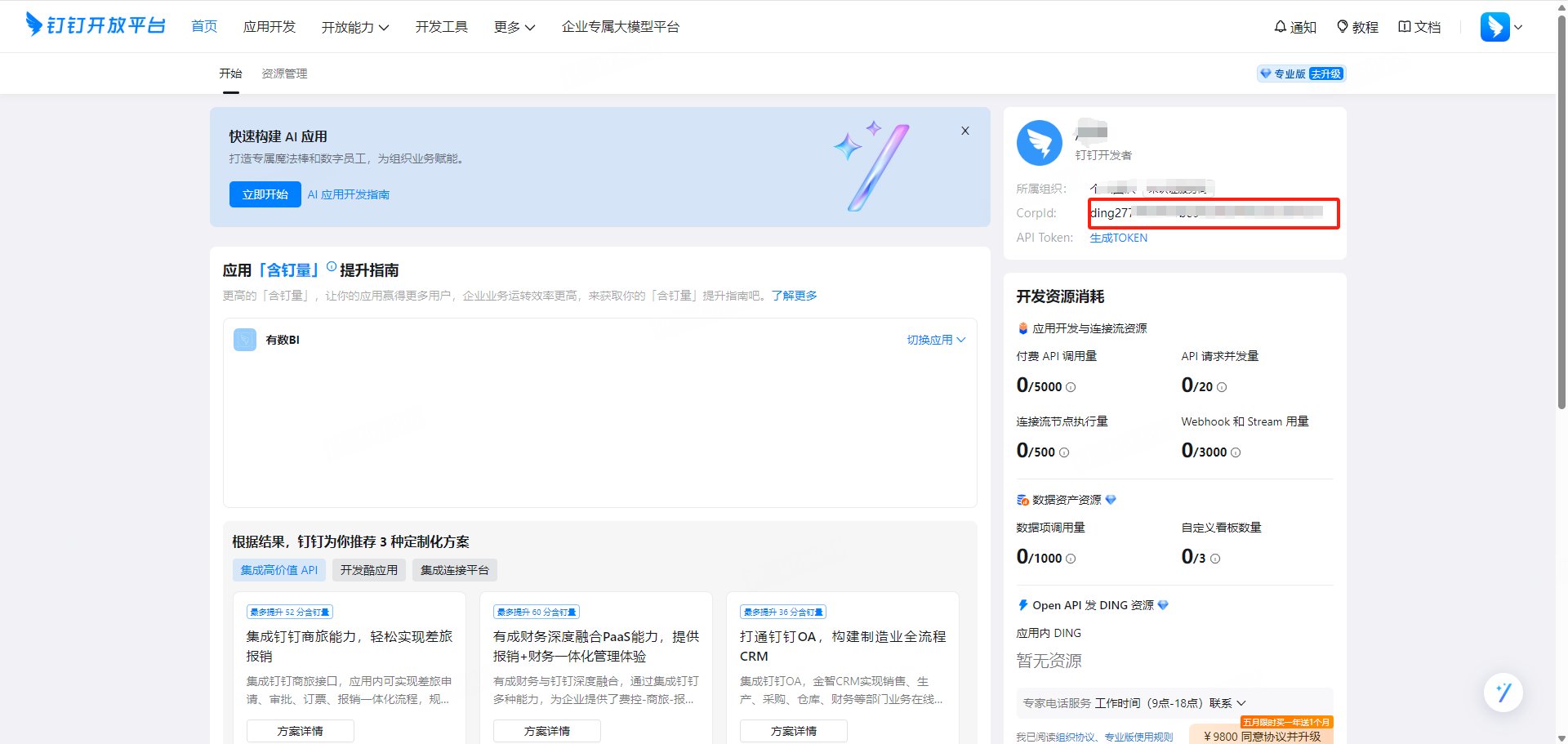
Task: Open the 切换应用 dropdown
Action: 936,340
